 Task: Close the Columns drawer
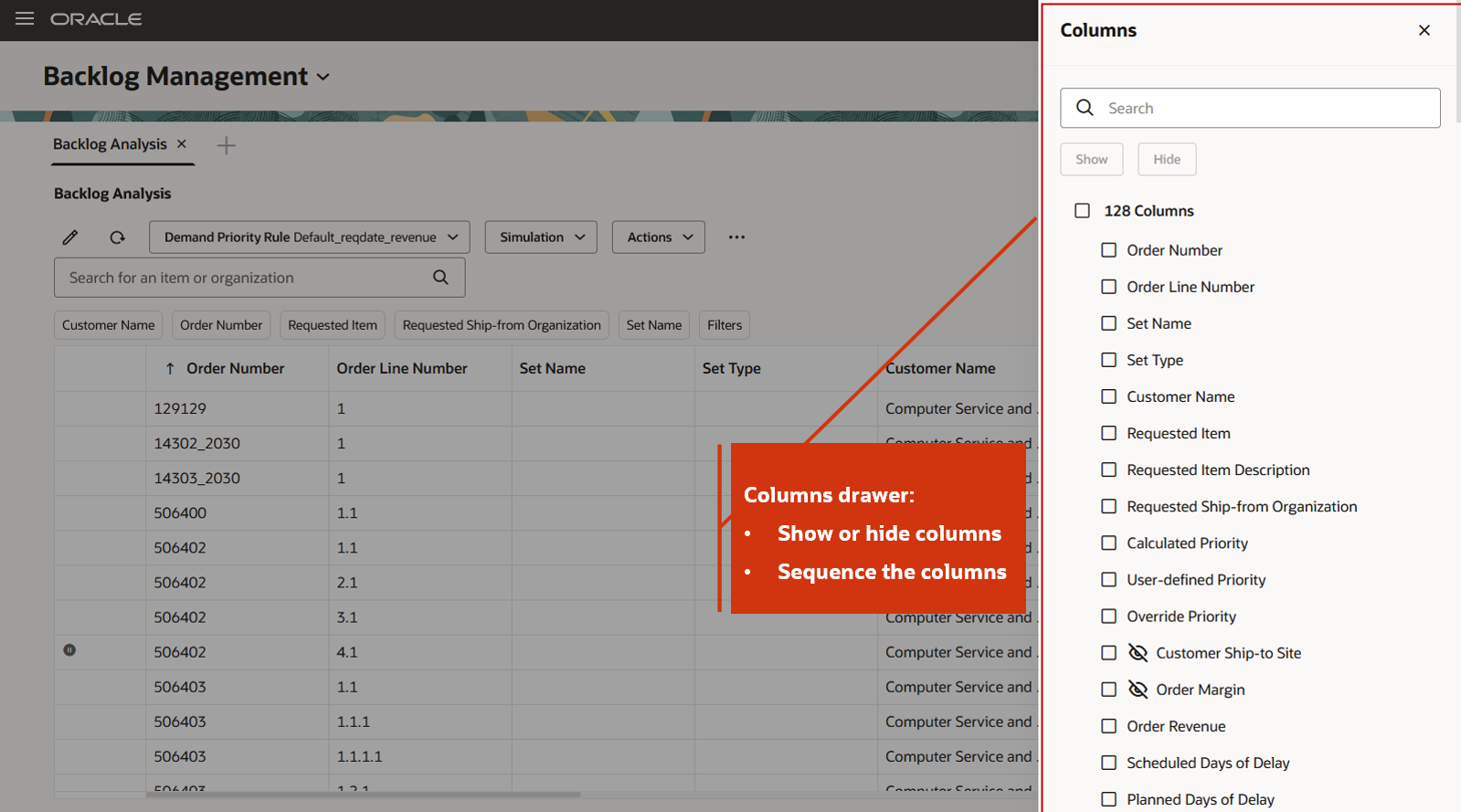(1424, 30)
